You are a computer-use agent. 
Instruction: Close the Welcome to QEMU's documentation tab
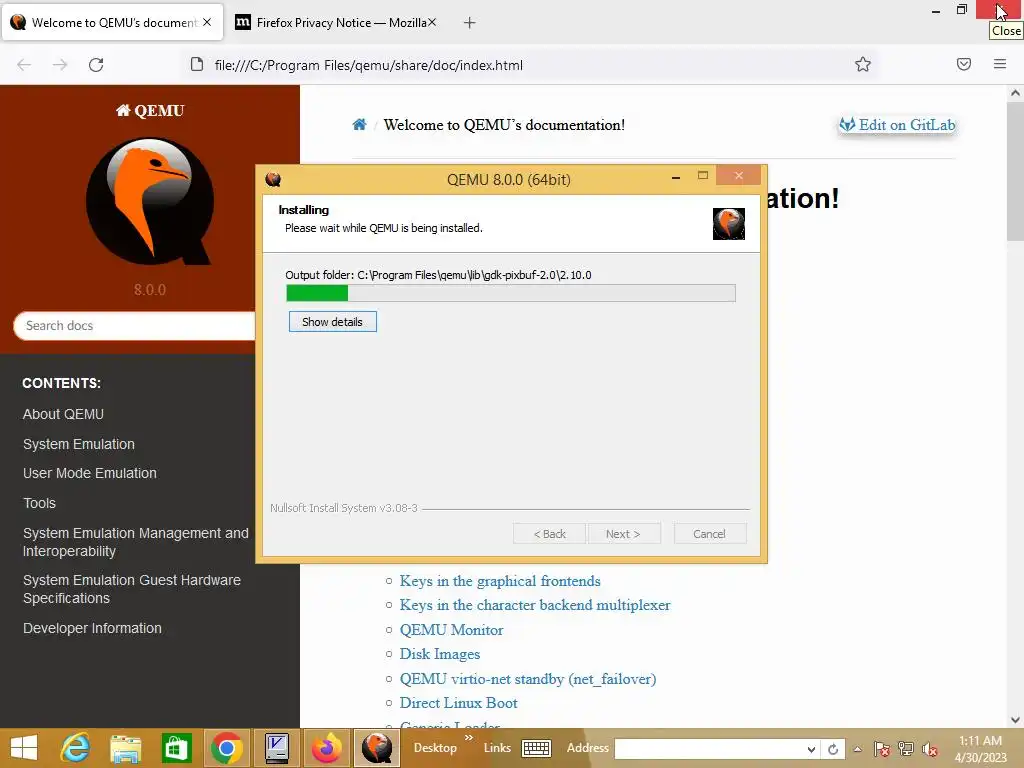(x=207, y=22)
